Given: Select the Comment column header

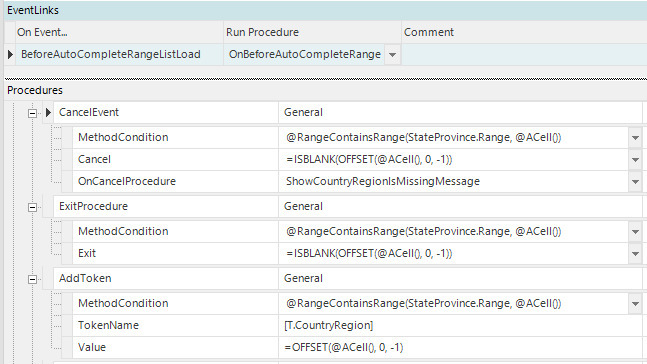Looking at the screenshot, I should [x=524, y=32].
